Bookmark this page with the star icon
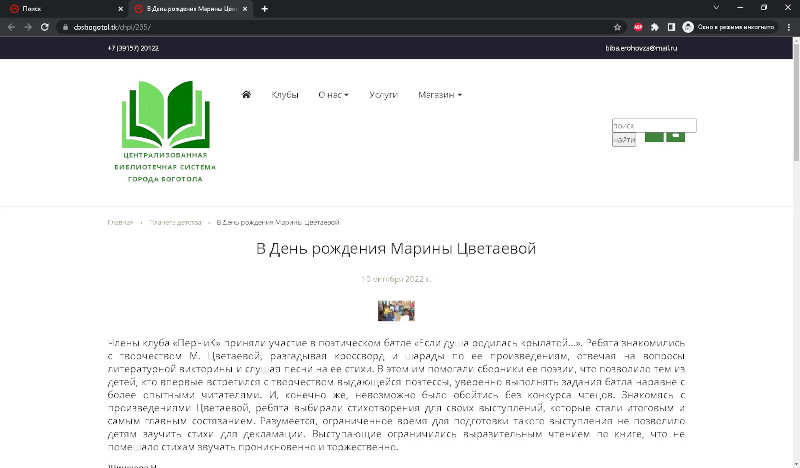Image resolution: width=800 pixels, height=468 pixels. 617,27
